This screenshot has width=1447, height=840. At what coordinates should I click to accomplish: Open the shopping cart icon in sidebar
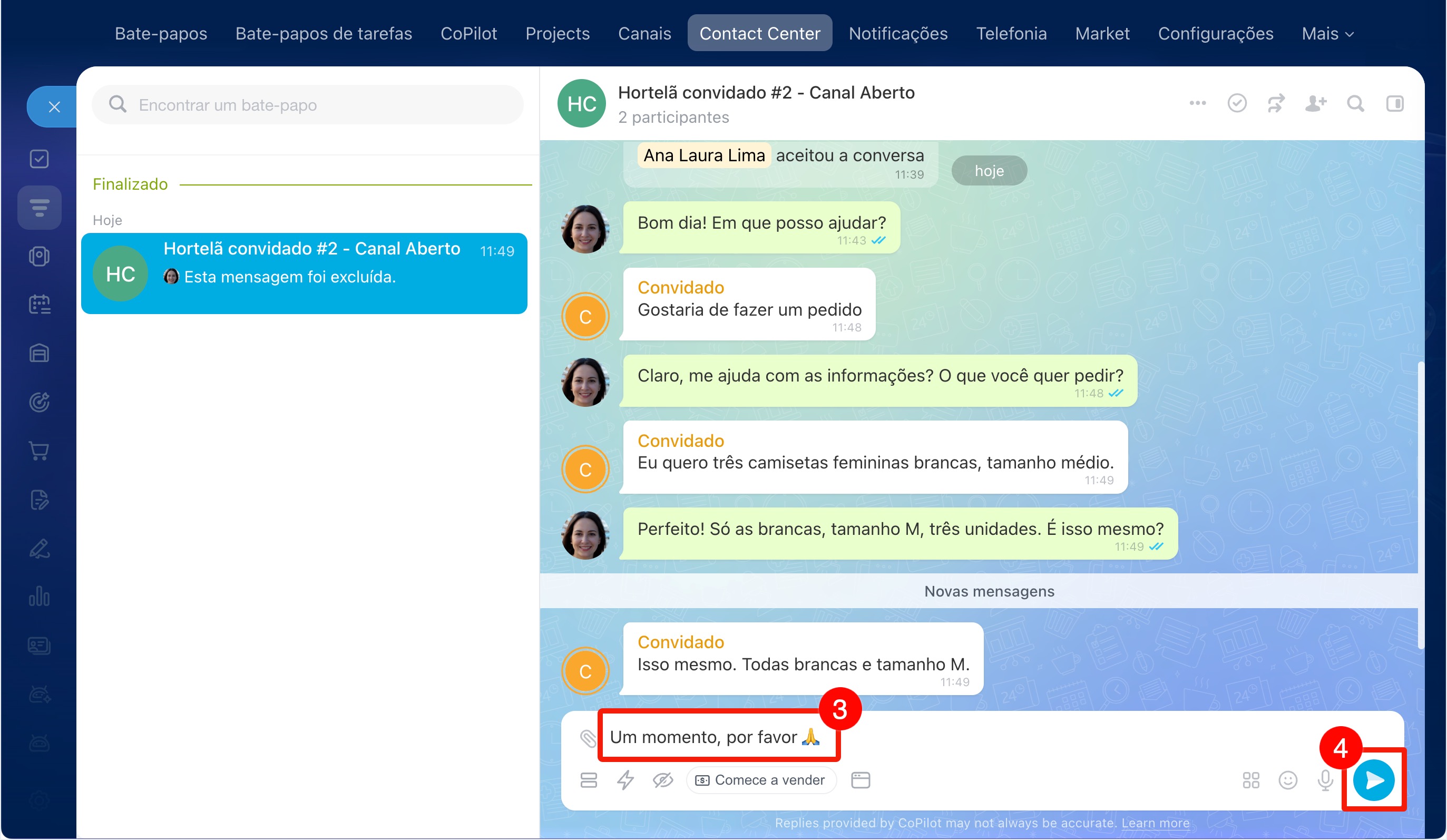pyautogui.click(x=39, y=451)
